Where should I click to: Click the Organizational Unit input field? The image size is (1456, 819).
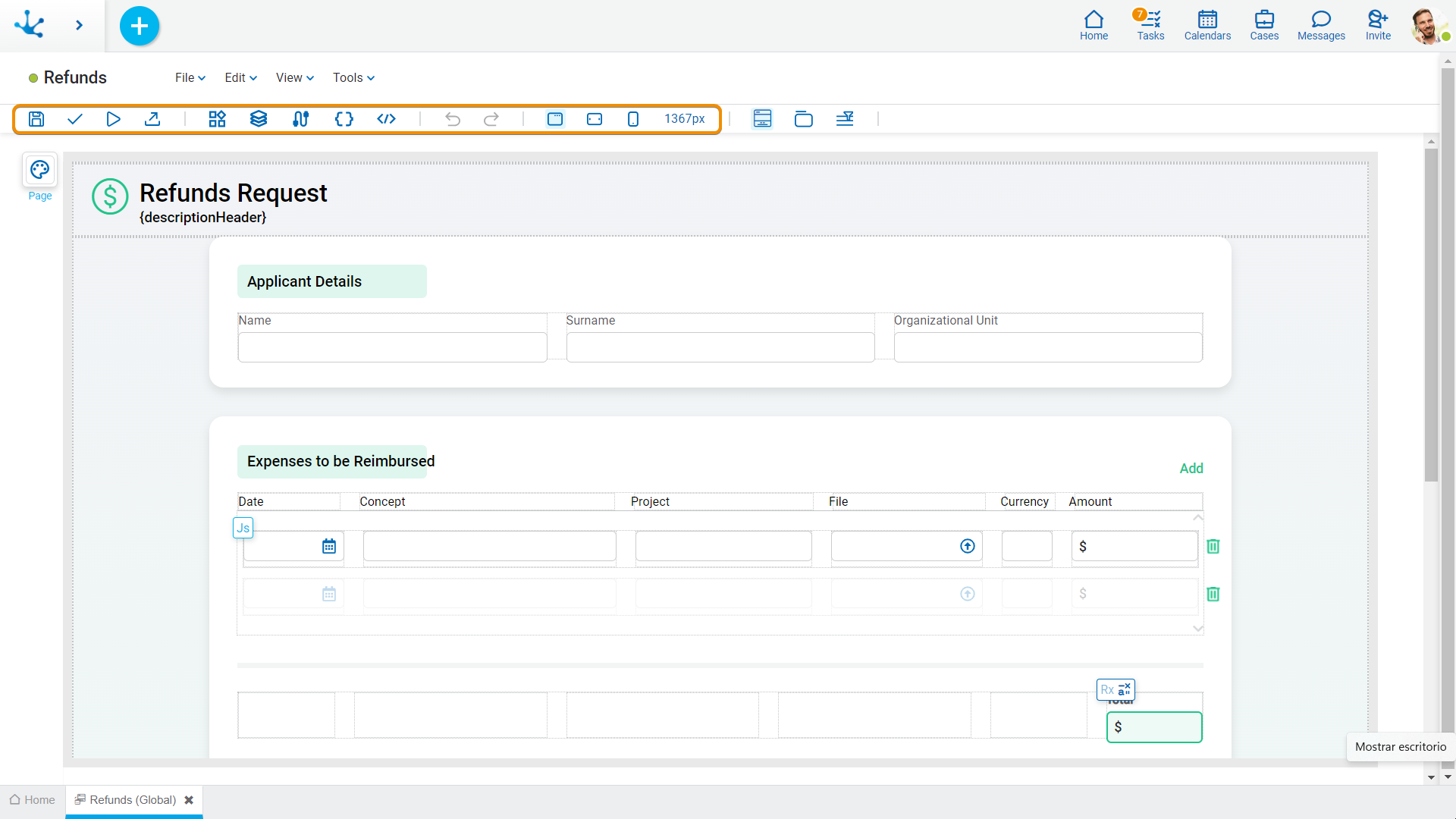click(x=1048, y=347)
